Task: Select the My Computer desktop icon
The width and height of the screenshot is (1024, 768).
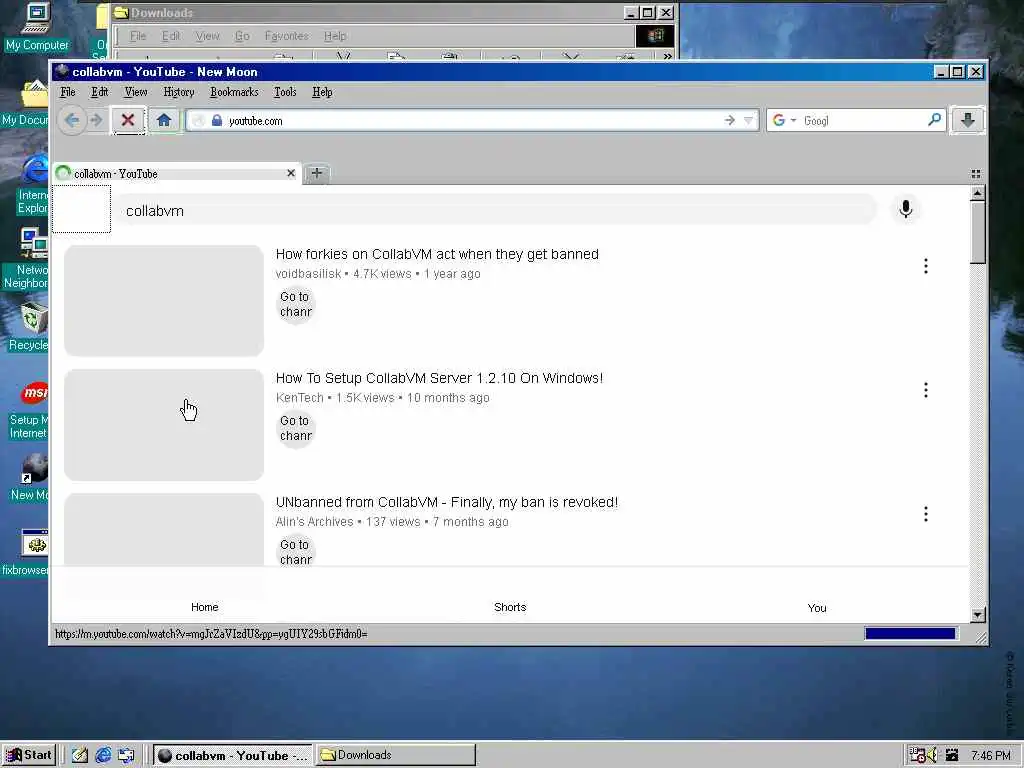Action: [37, 27]
